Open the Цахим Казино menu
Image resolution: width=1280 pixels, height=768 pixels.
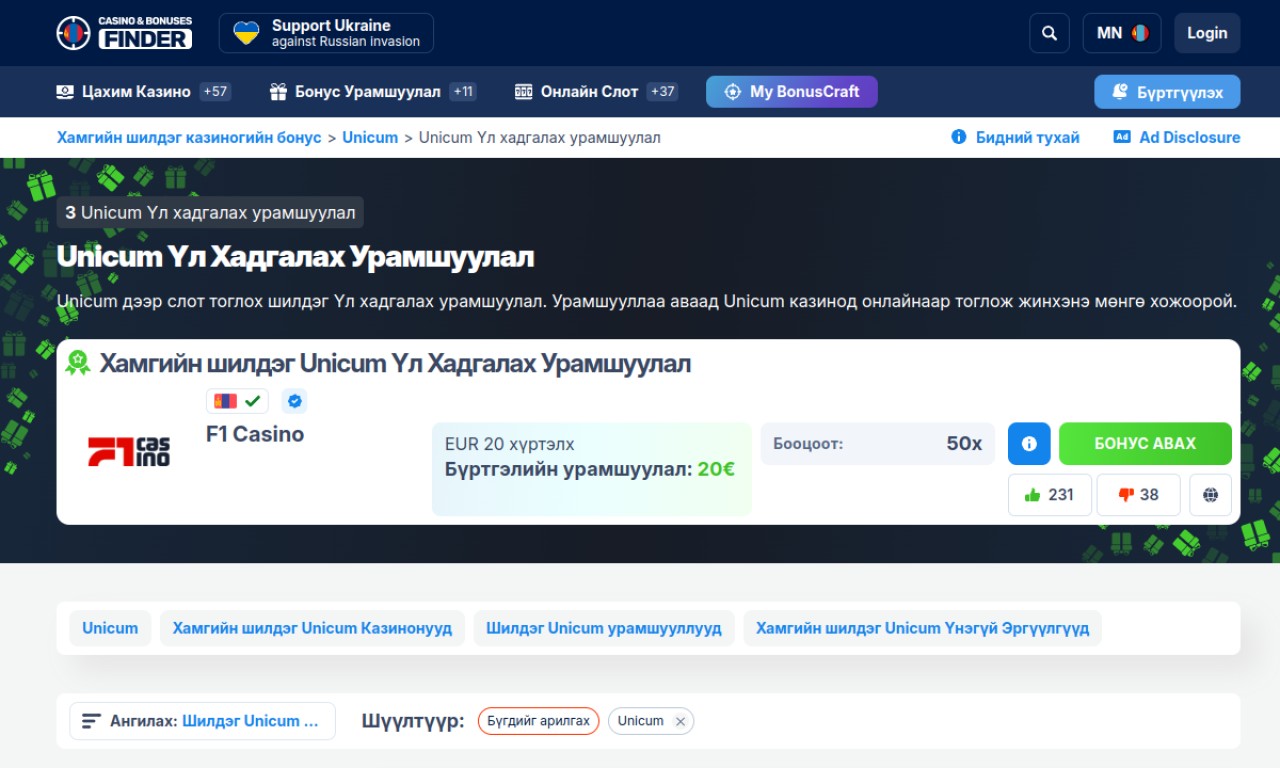143,92
